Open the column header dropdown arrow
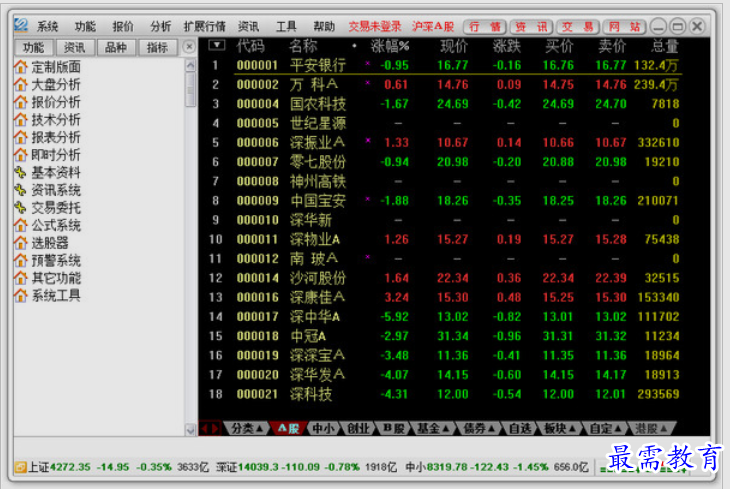This screenshot has height=489, width=730. tap(217, 45)
